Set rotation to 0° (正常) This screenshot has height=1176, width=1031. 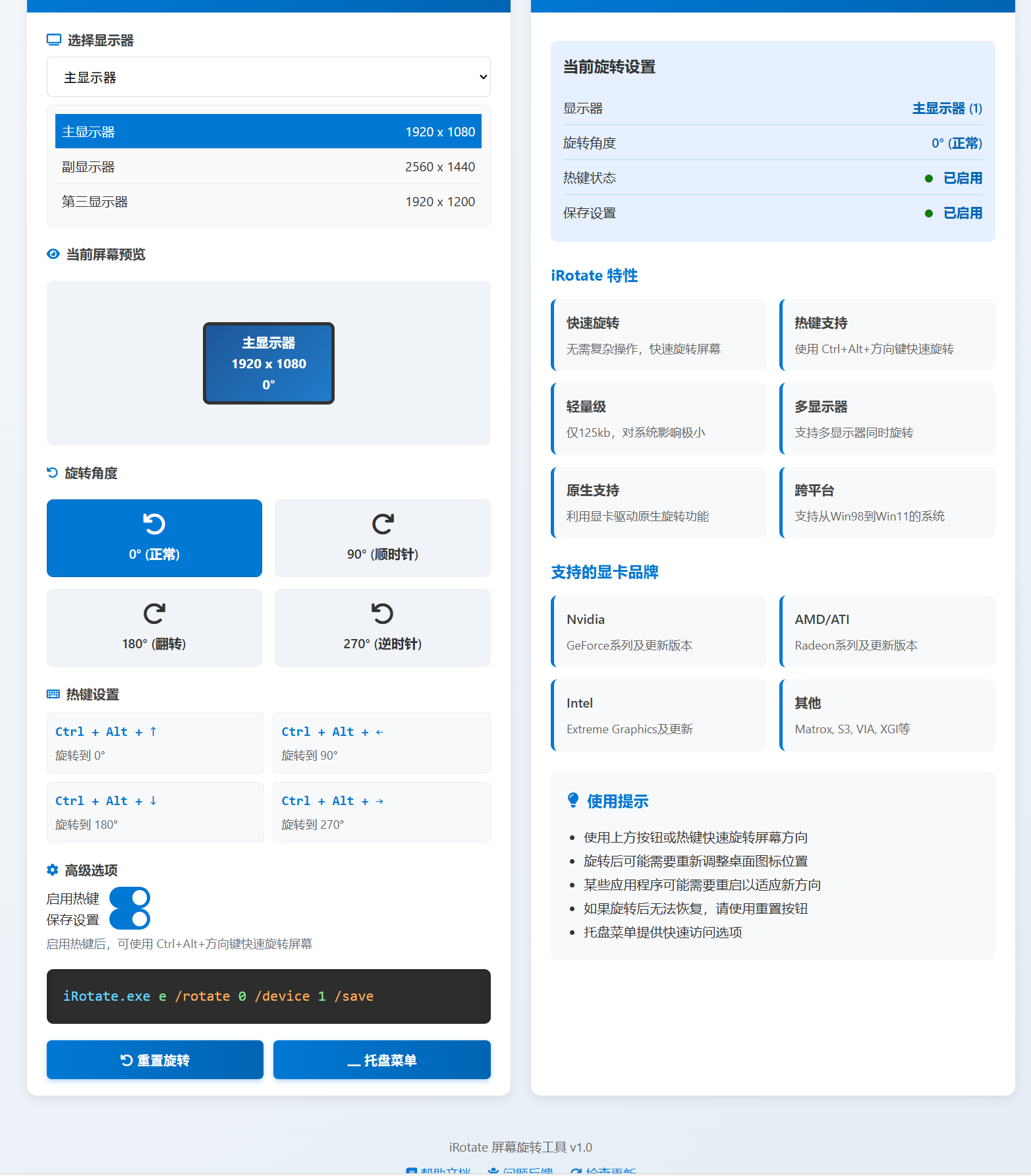pyautogui.click(x=154, y=538)
